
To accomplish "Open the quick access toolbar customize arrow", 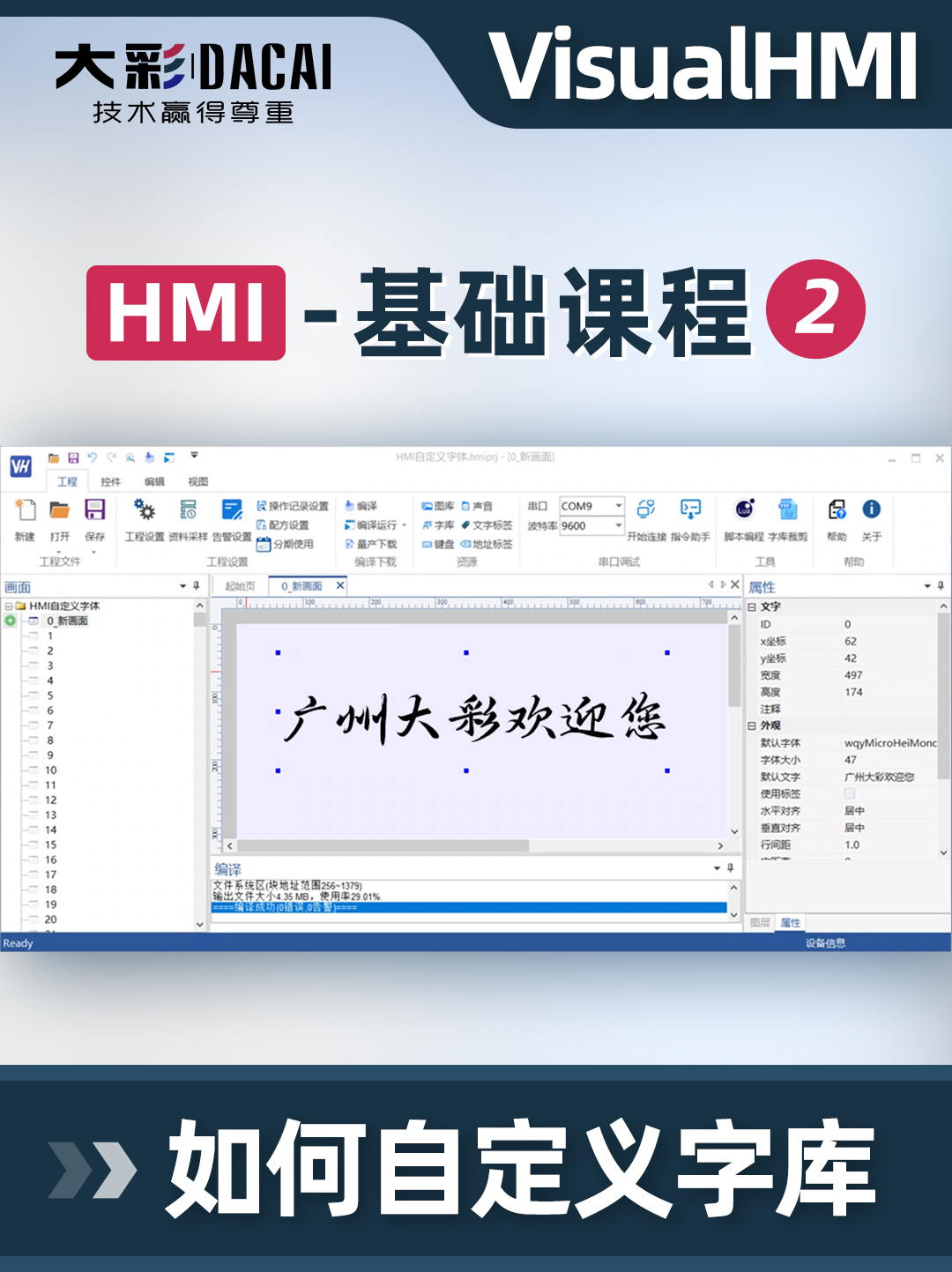I will pos(194,457).
